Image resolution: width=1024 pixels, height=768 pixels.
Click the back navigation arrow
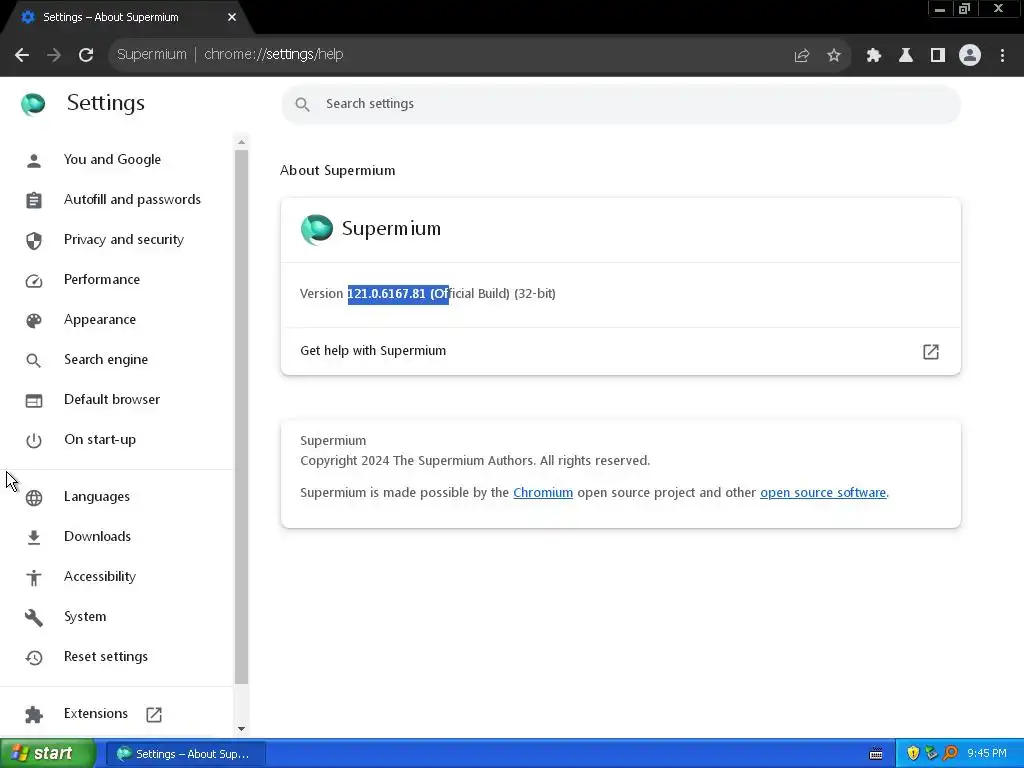pyautogui.click(x=22, y=55)
